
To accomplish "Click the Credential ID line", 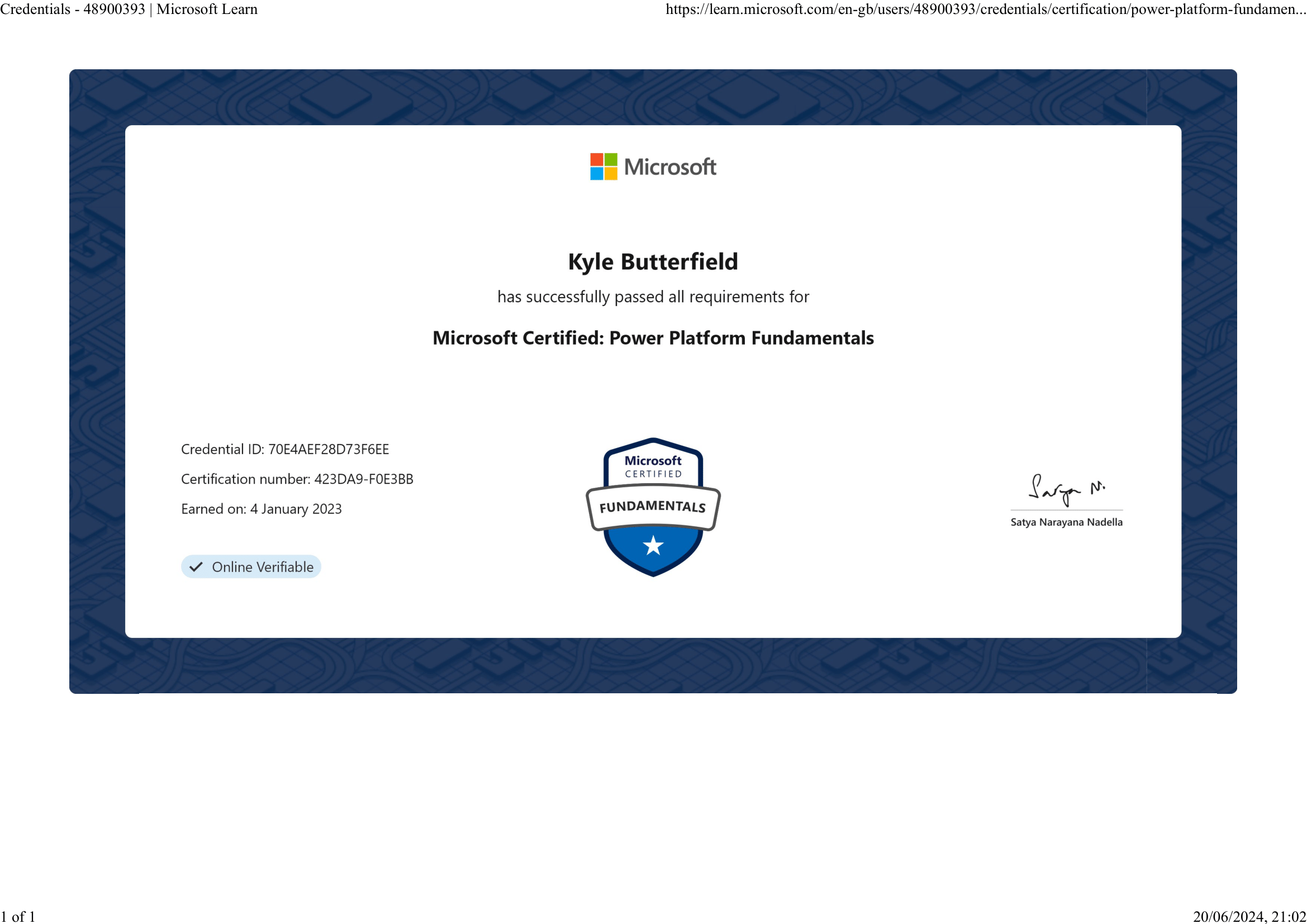I will (x=284, y=450).
